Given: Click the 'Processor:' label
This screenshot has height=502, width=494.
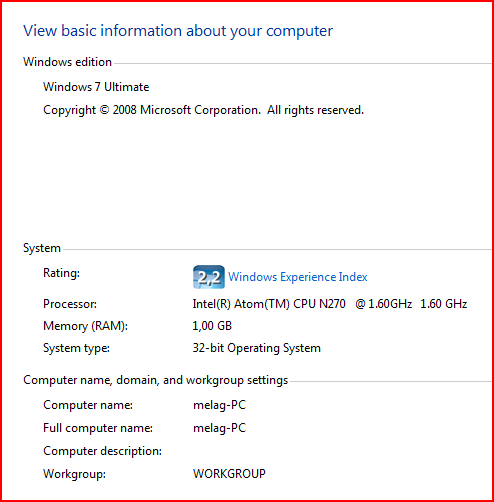Looking at the screenshot, I should pos(70,304).
